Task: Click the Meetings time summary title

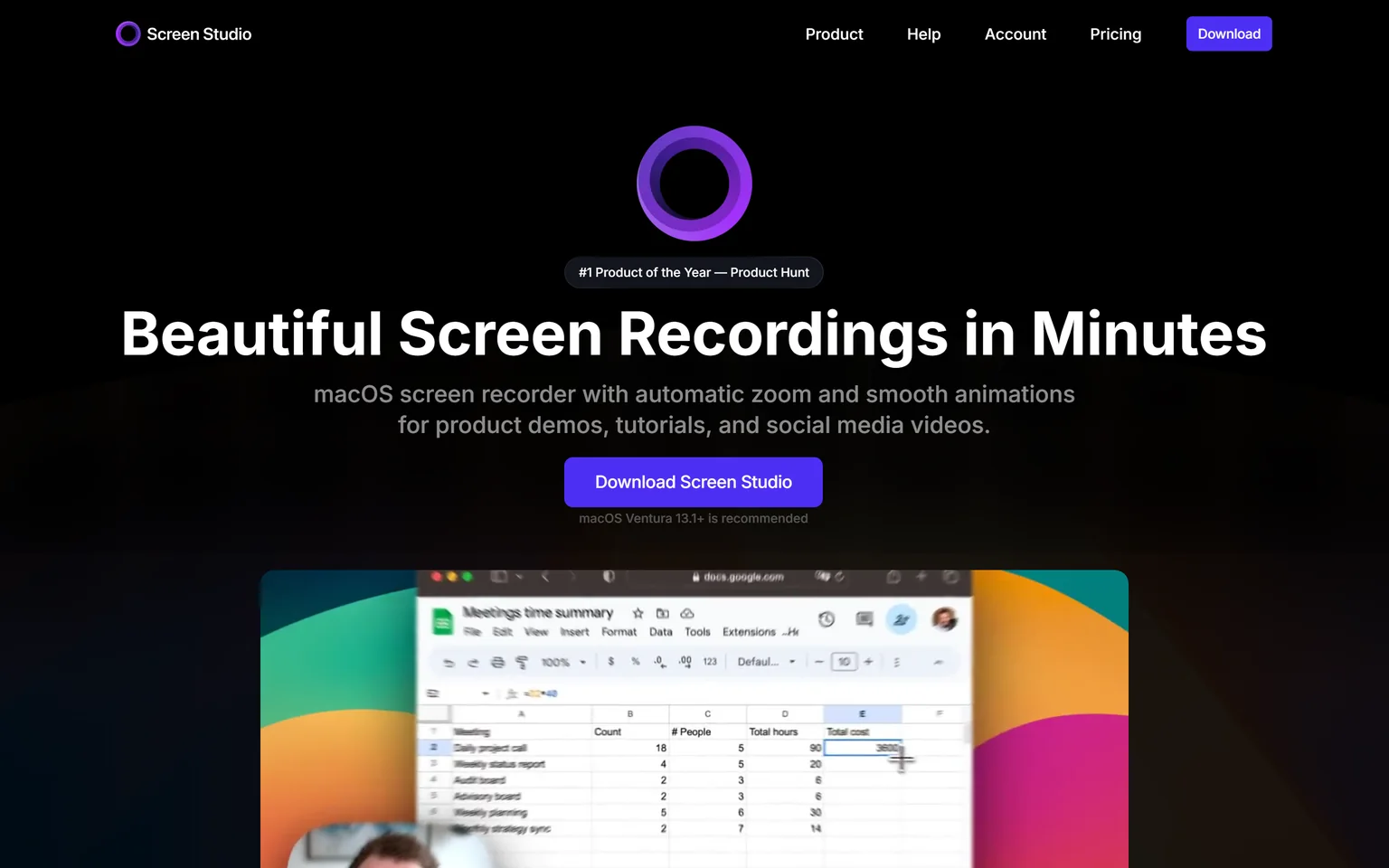Action: [538, 613]
